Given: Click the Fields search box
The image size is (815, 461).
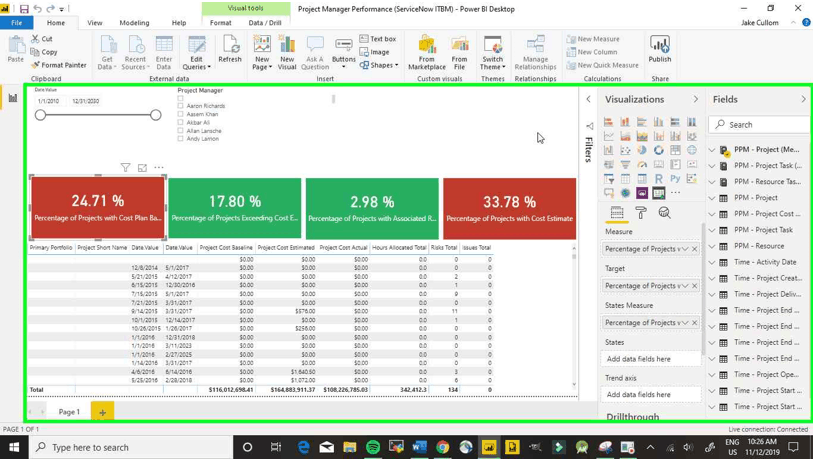Looking at the screenshot, I should [759, 125].
